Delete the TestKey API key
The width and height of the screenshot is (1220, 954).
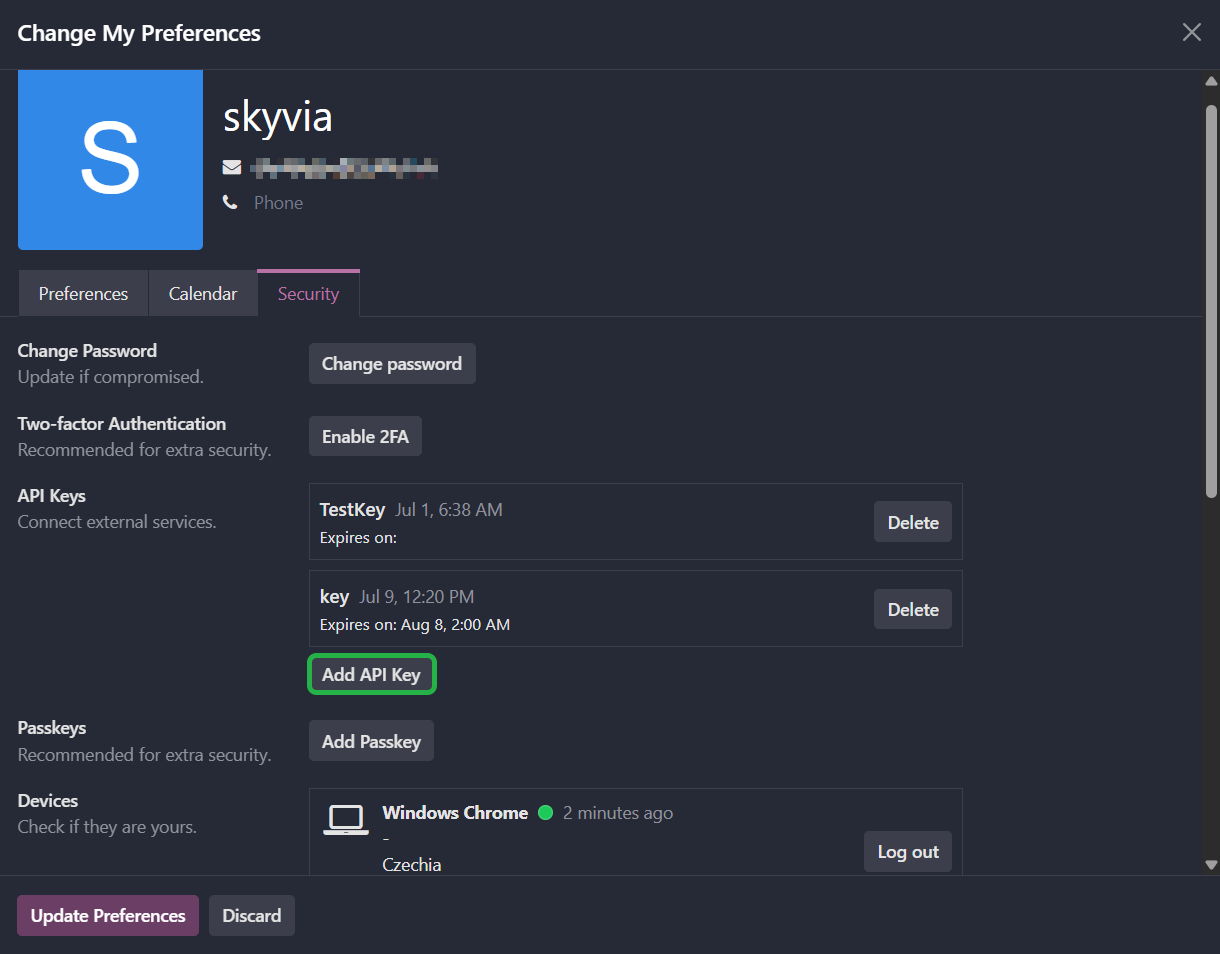coord(913,522)
